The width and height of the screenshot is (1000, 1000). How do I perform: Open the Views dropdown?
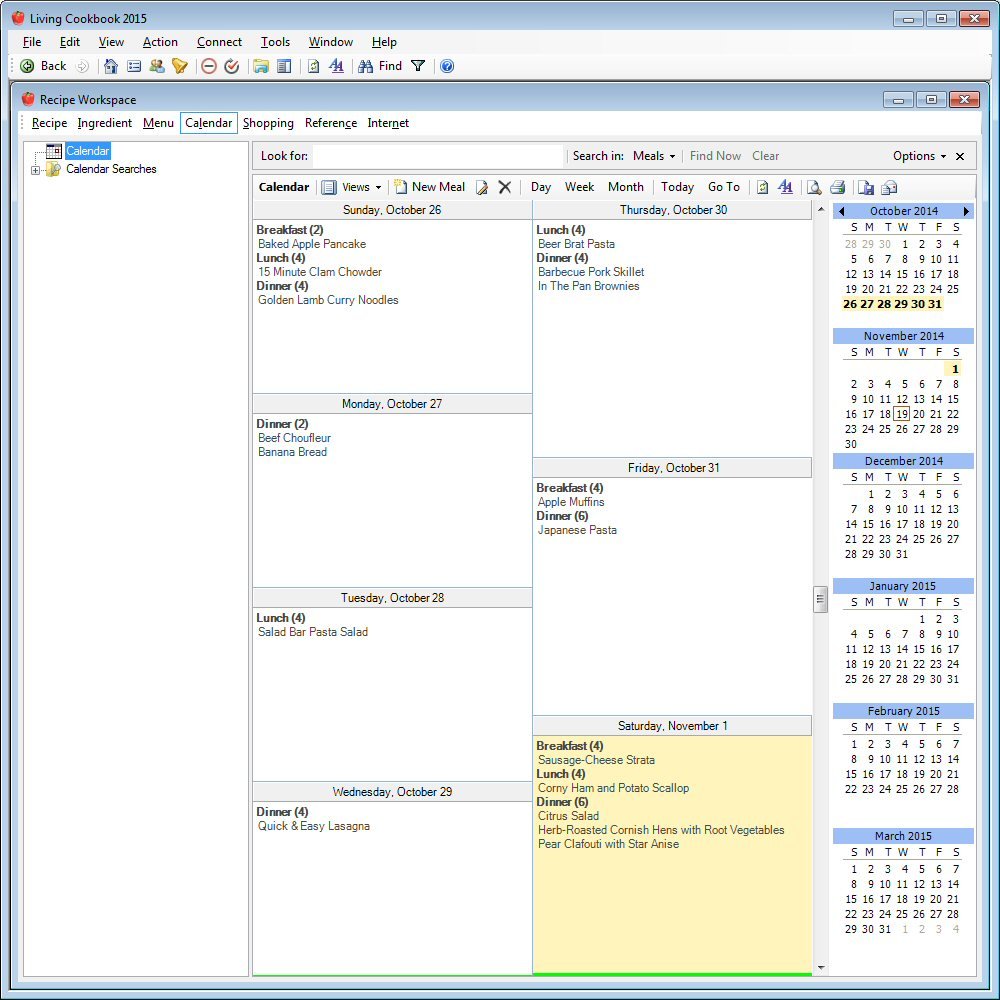pos(352,187)
